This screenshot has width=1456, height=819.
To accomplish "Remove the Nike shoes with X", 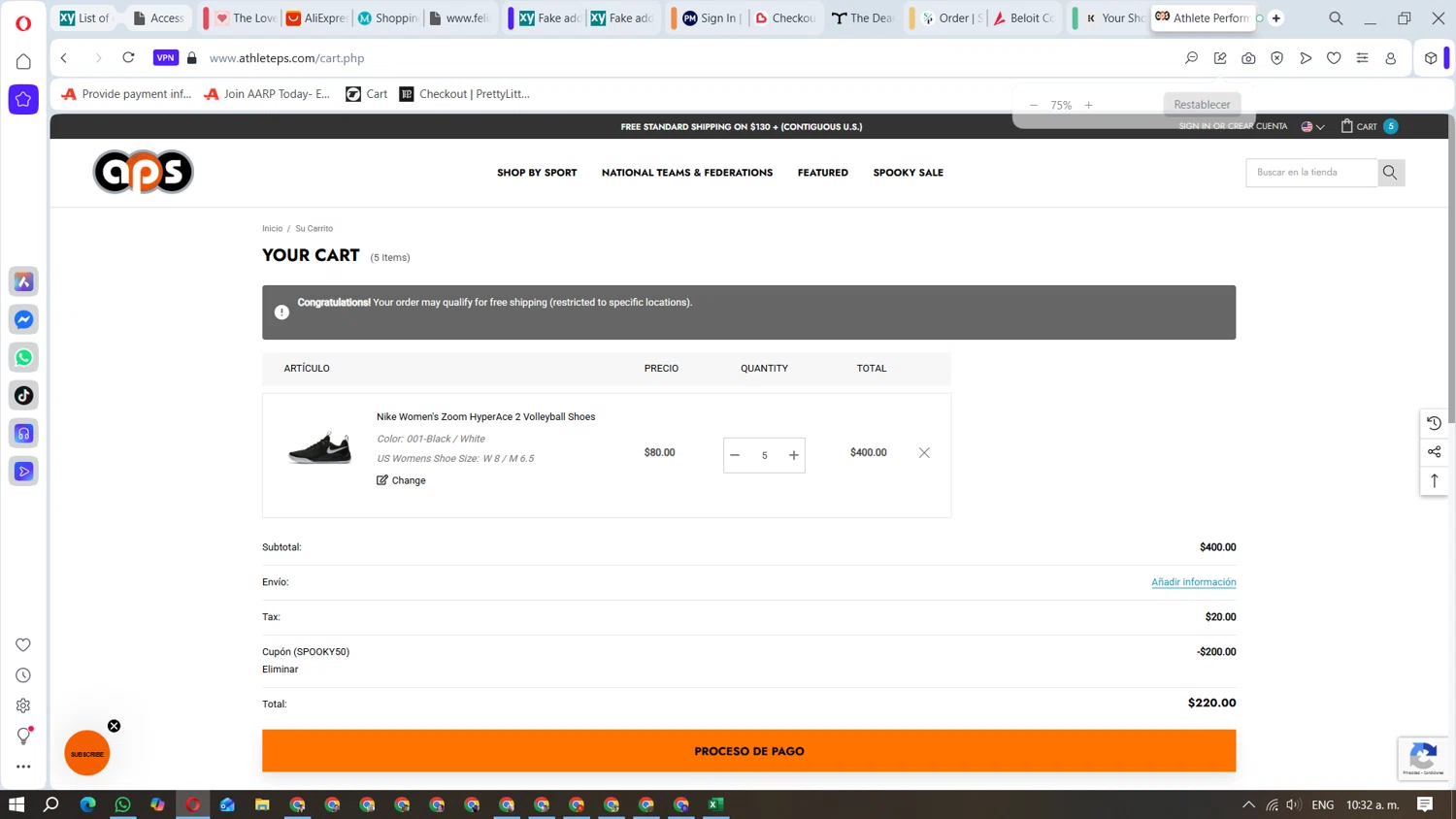I will tap(924, 452).
